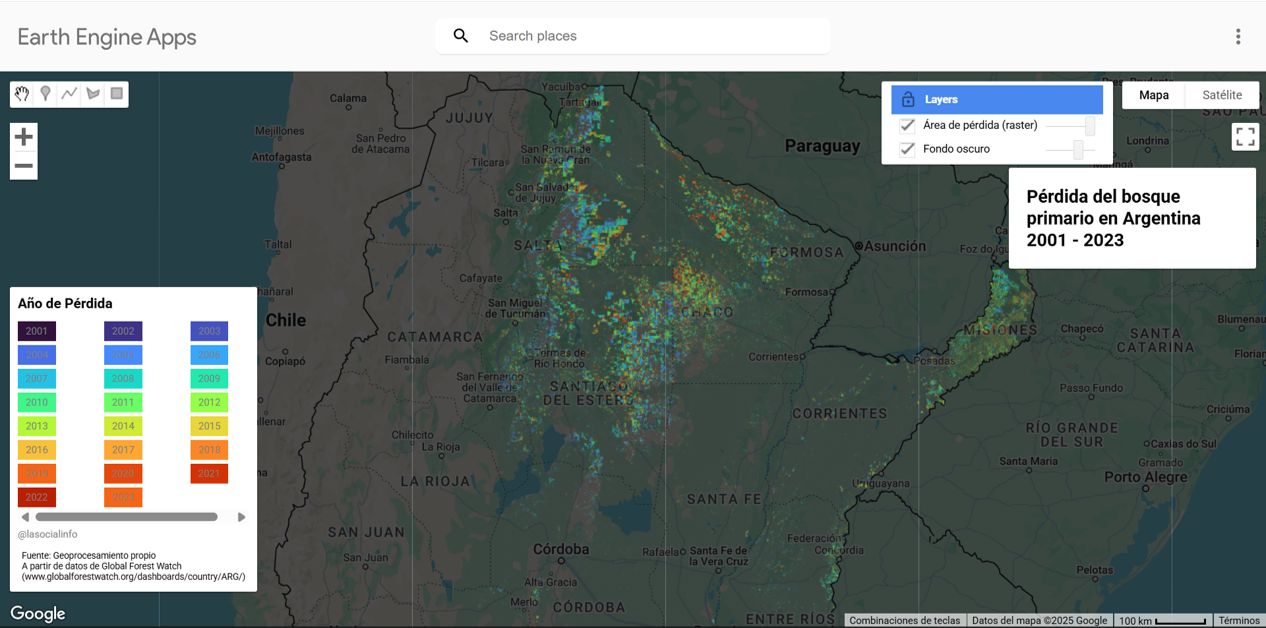Select the pan hand tool

coord(22,94)
